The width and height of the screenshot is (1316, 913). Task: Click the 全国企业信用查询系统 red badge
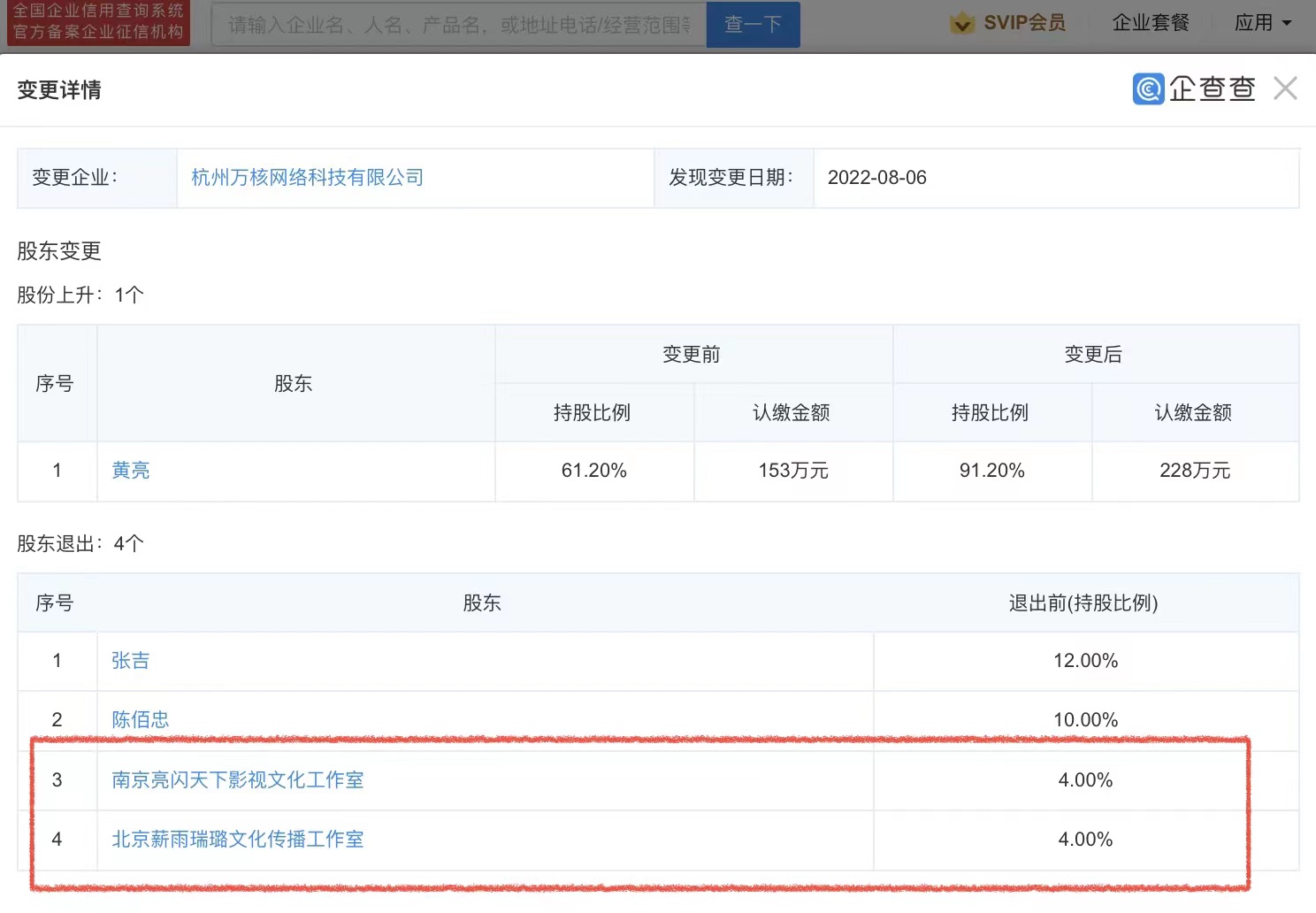point(98,22)
